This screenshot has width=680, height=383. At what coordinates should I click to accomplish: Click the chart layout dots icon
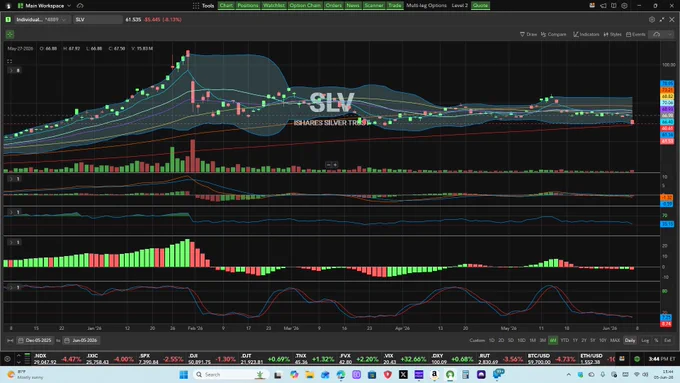pyautogui.click(x=10, y=61)
